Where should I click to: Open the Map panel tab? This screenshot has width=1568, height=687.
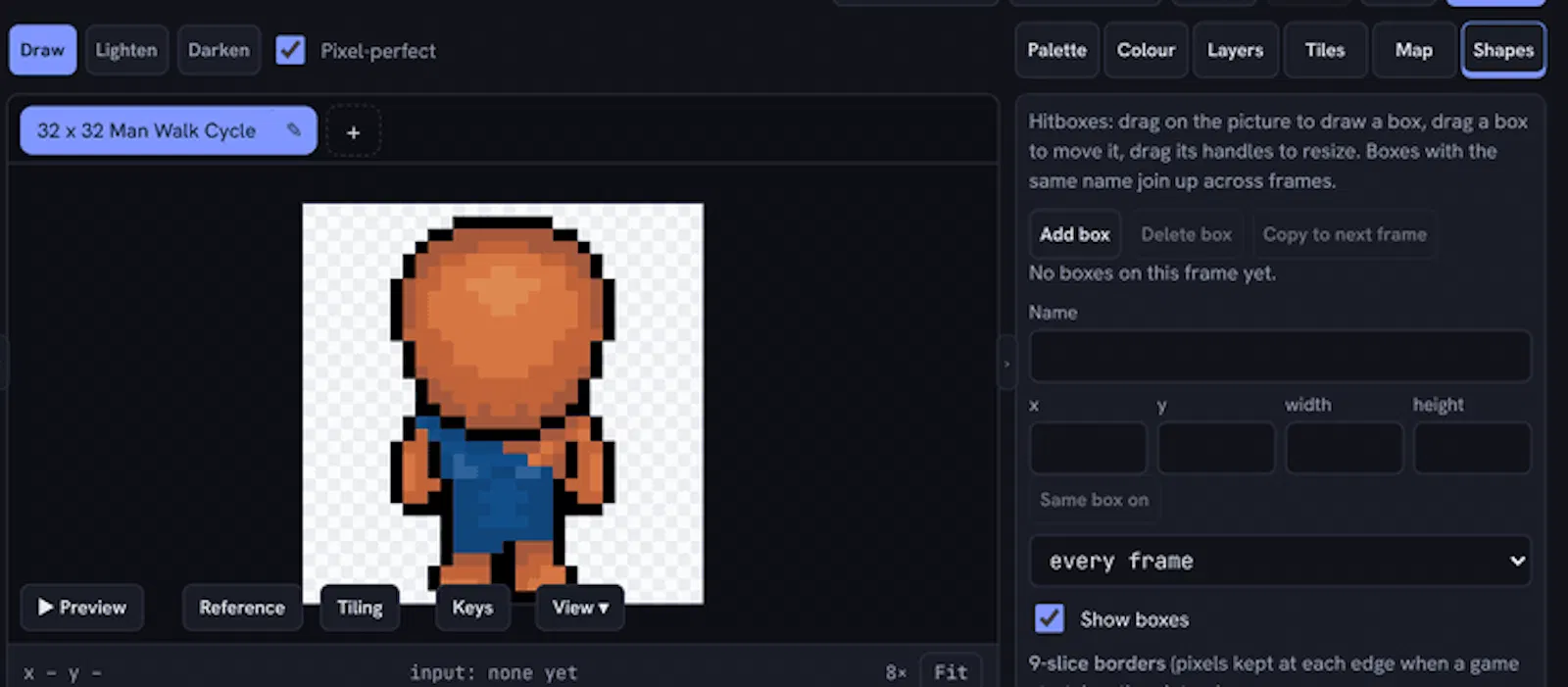pos(1414,50)
